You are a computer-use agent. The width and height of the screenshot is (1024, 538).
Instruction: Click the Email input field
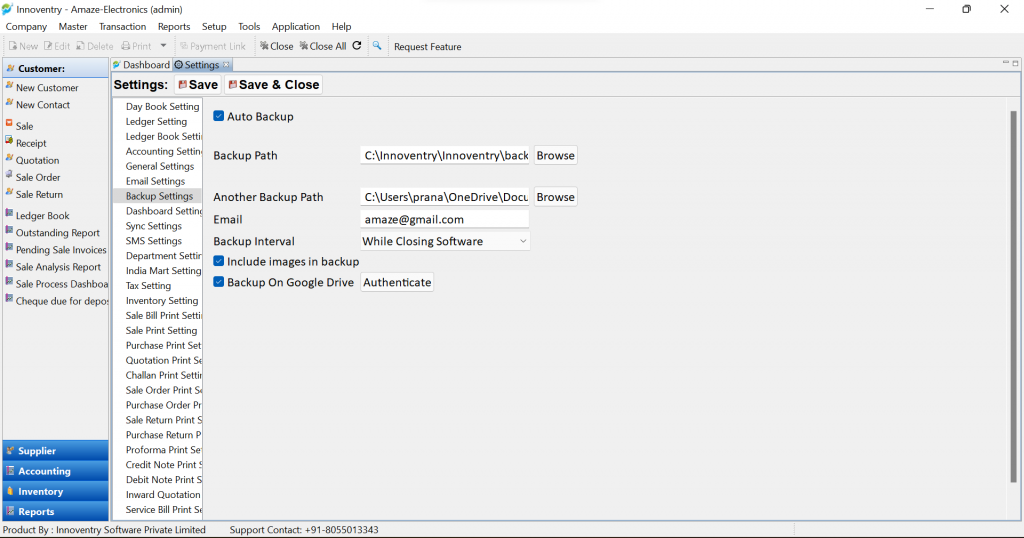tap(445, 219)
